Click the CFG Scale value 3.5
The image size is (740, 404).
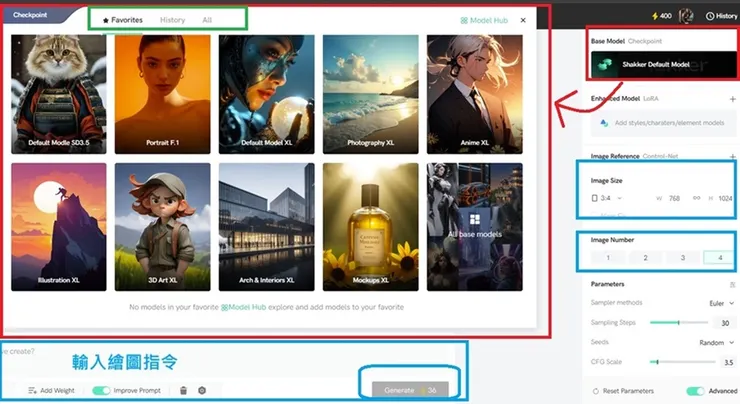728,362
